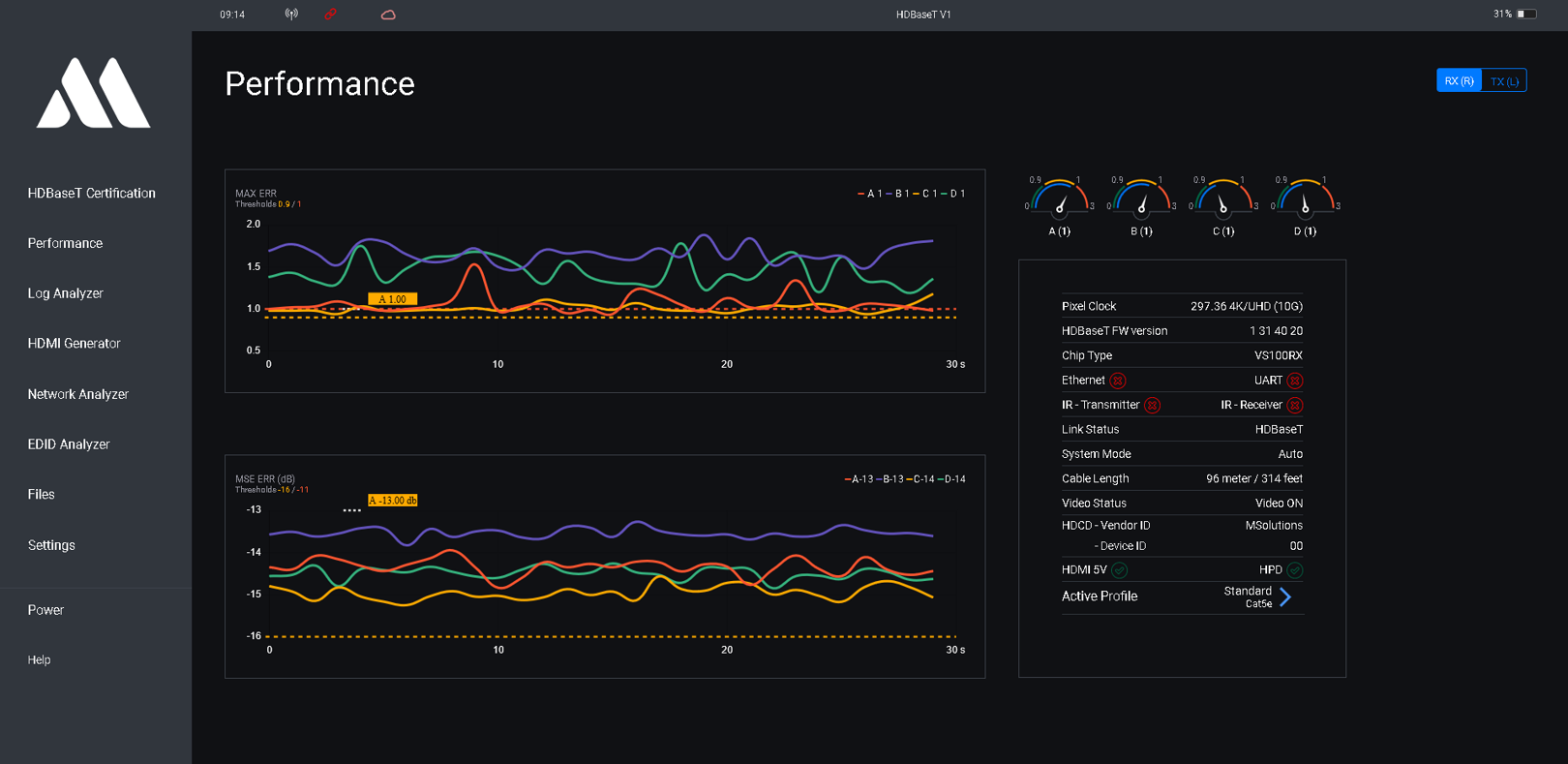
Task: Click the Standard Cat5e profile text
Action: pos(1249,597)
